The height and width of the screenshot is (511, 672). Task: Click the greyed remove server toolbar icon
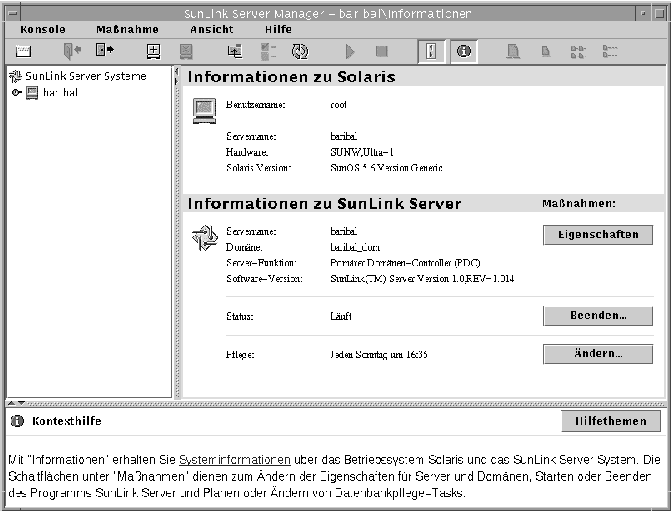pos(186,51)
